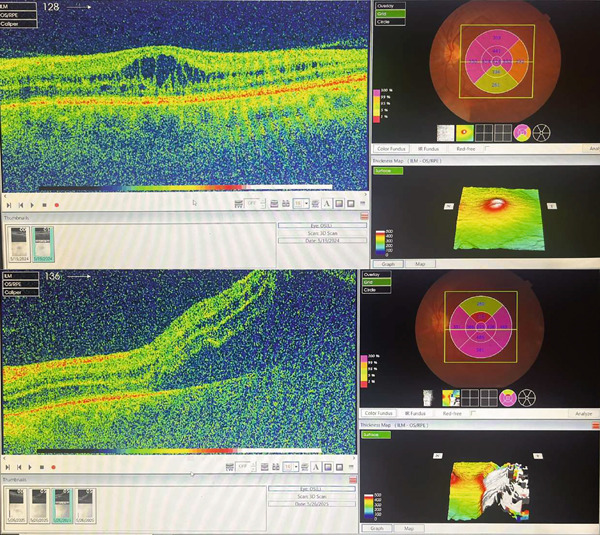Select the color thickness map icon in upper fundus panel
Screen dimensions: 600x535
pyautogui.click(x=465, y=133)
